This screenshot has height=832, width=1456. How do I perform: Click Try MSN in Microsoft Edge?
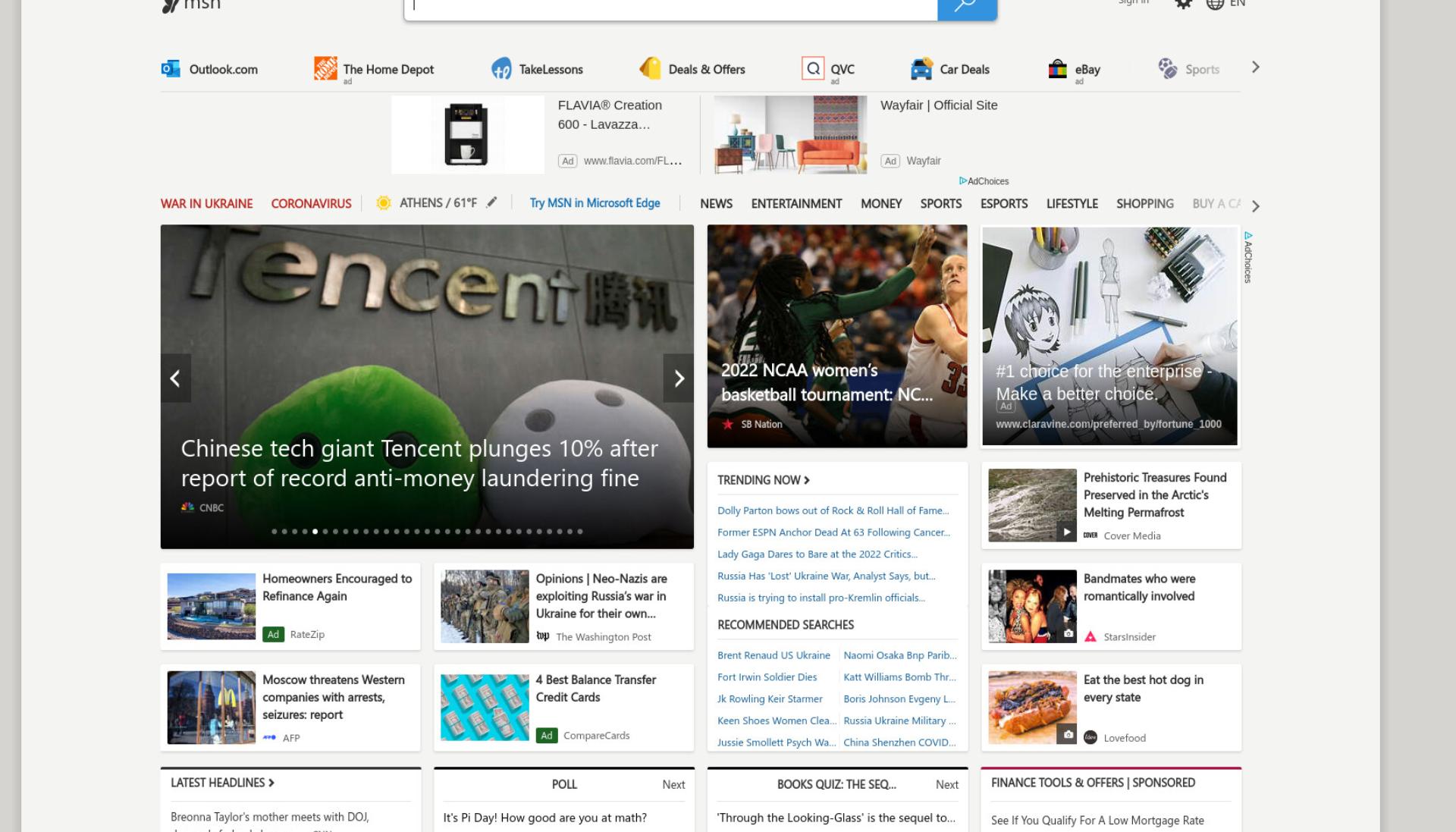[x=595, y=203]
